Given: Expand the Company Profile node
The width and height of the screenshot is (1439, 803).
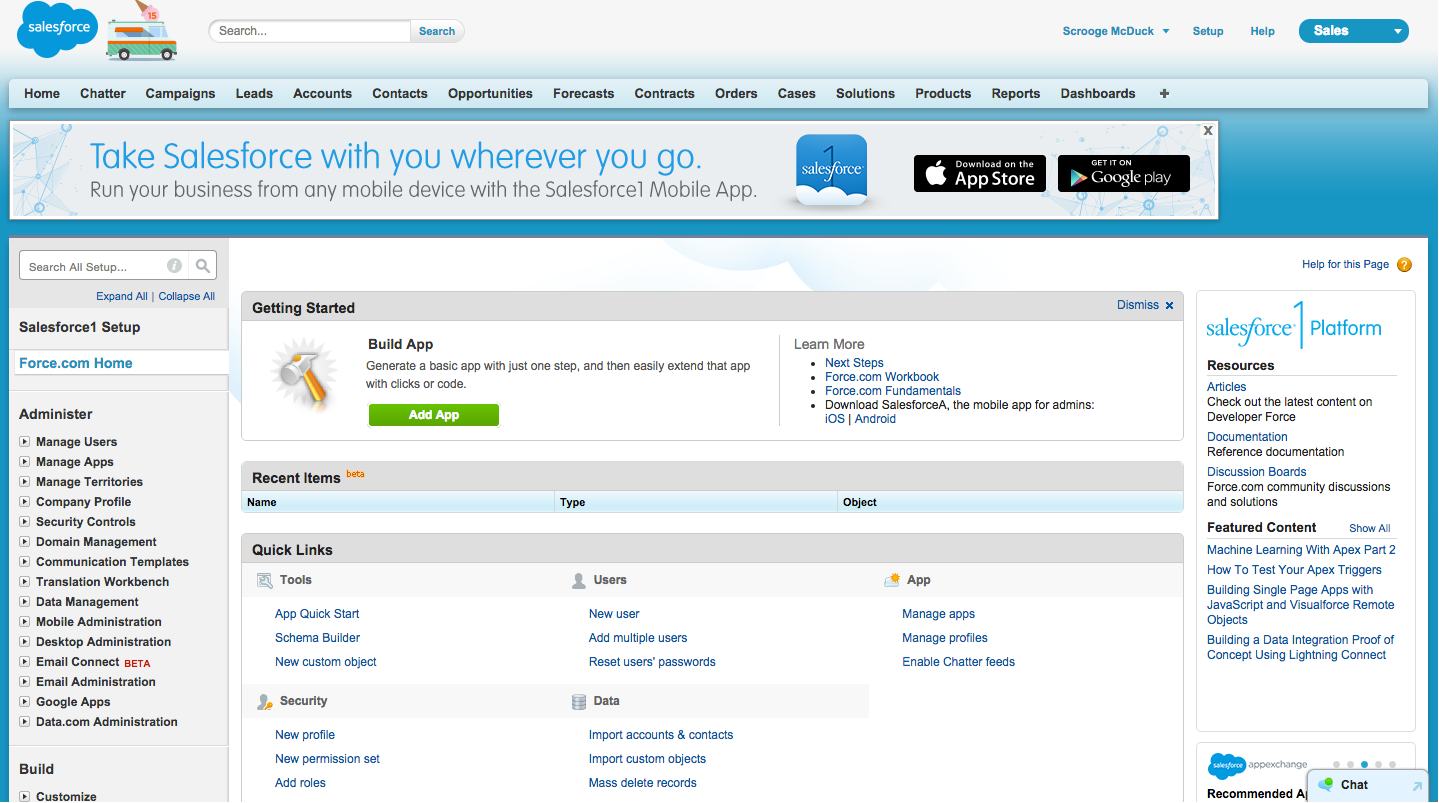Looking at the screenshot, I should click(x=25, y=502).
